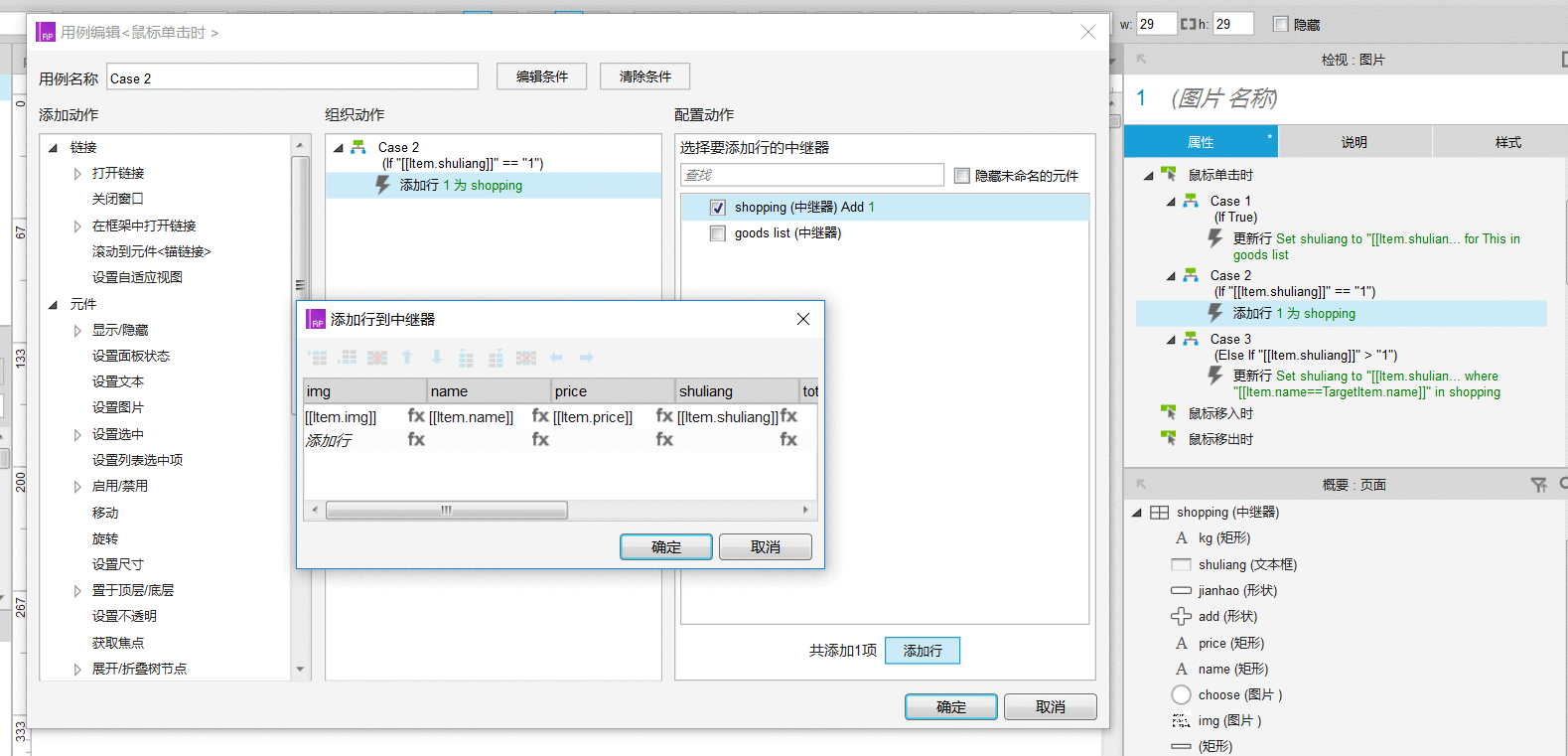Click the move column left arrow icon
Screen dimensions: 1568x756
point(556,358)
